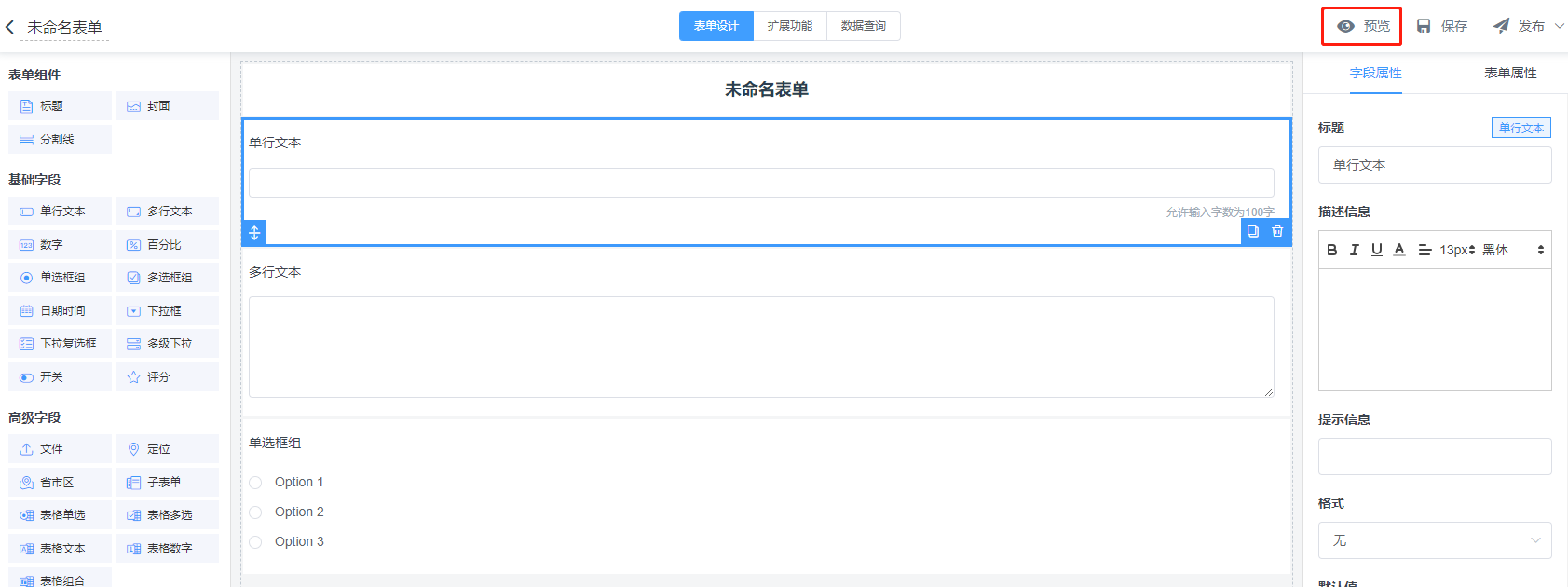Toggle italic in the description editor
This screenshot has height=587, width=1568.
coord(1354,250)
